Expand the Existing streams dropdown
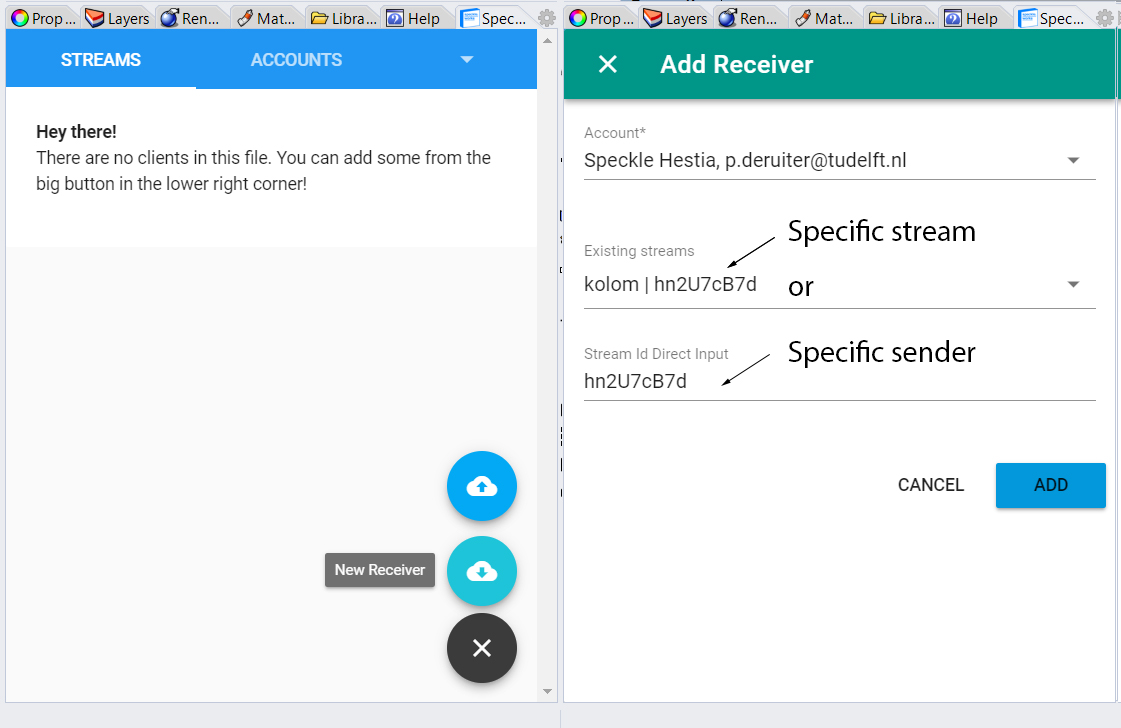 coord(1073,284)
